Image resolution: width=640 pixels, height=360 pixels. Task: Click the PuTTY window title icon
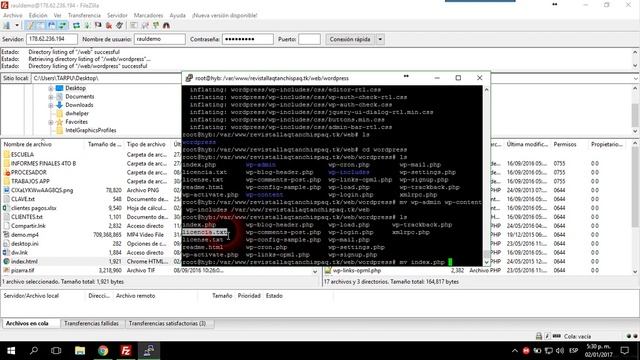coord(189,78)
